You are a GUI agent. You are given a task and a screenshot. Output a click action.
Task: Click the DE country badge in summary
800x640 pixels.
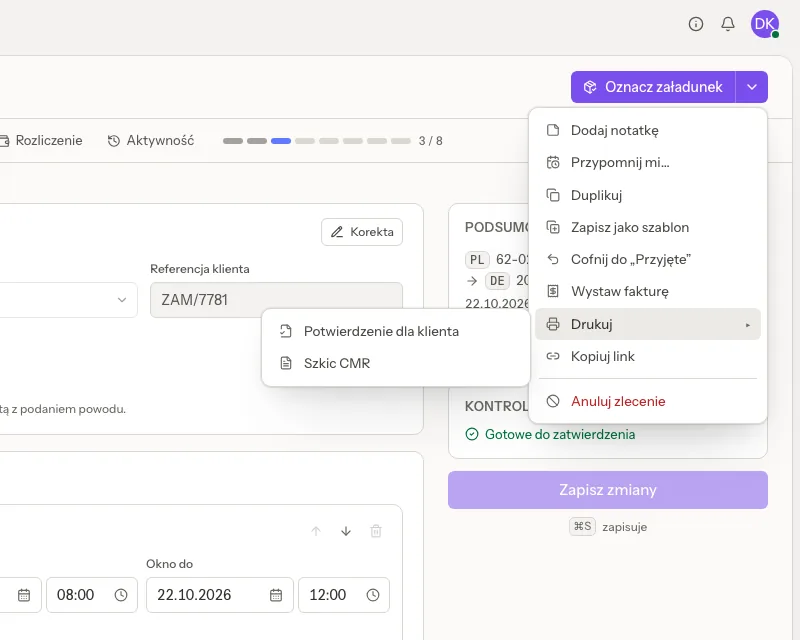click(497, 281)
